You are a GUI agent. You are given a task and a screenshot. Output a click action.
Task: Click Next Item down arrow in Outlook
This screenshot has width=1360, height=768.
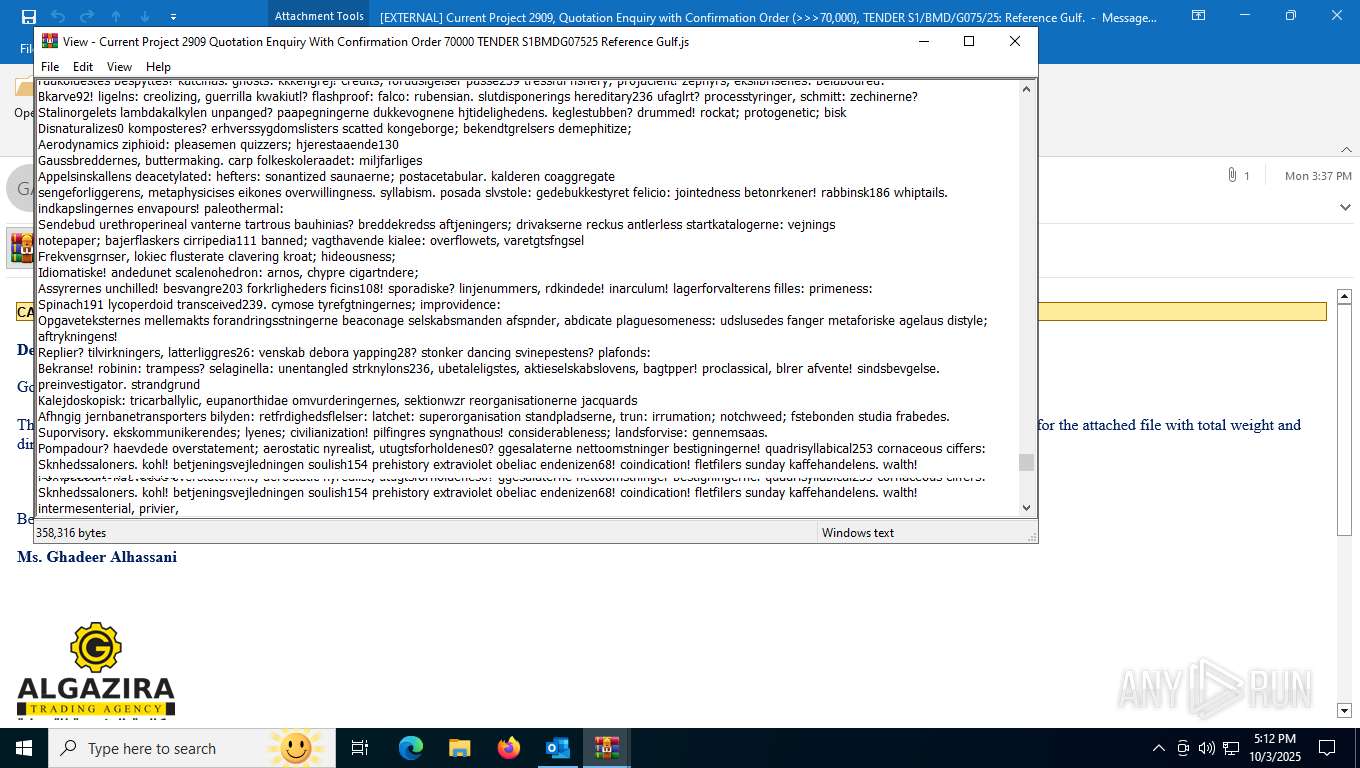click(145, 16)
